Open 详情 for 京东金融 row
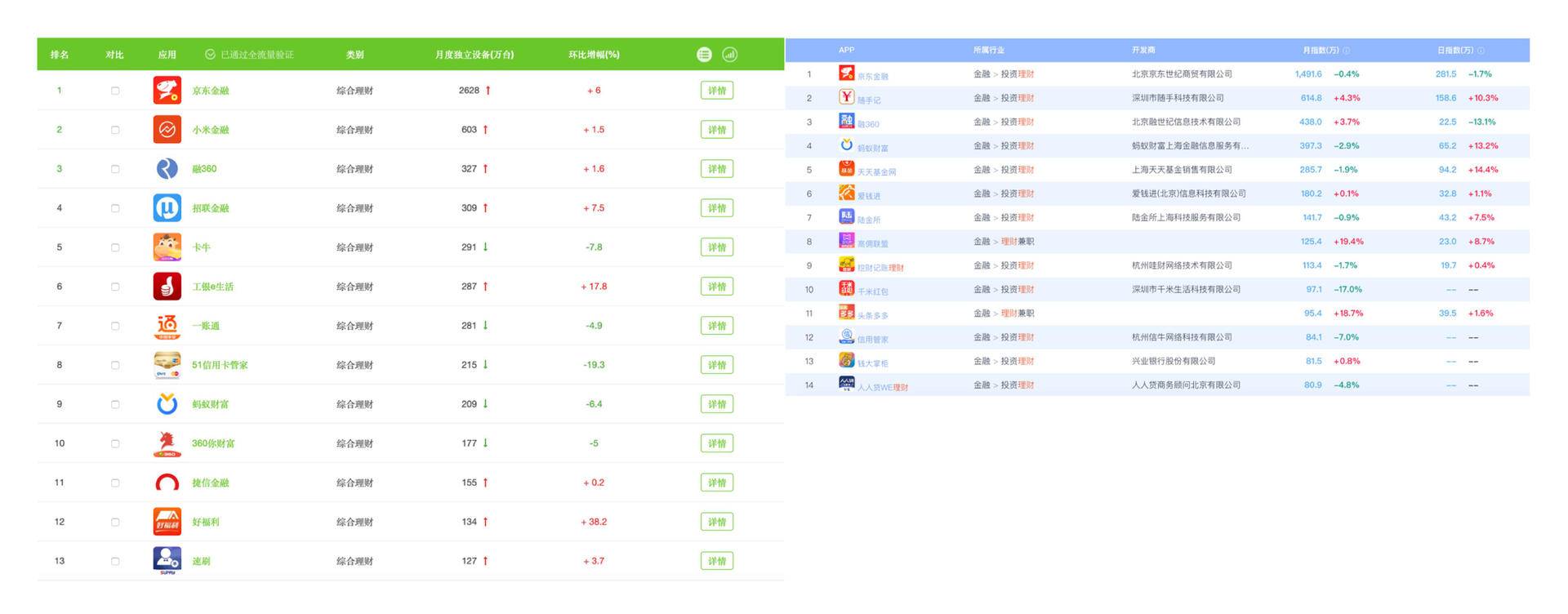The image size is (1568, 614). click(x=717, y=91)
